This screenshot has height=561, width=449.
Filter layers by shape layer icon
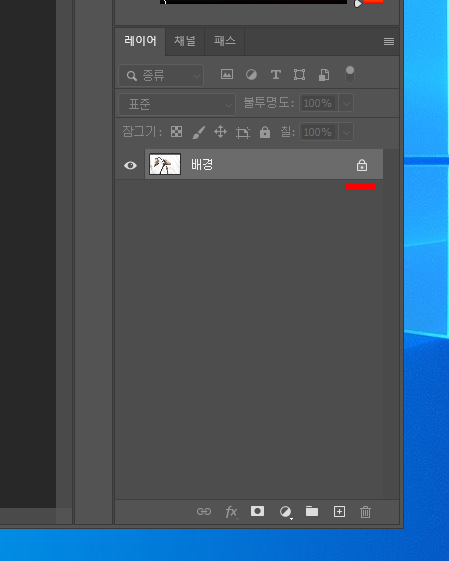click(x=299, y=74)
